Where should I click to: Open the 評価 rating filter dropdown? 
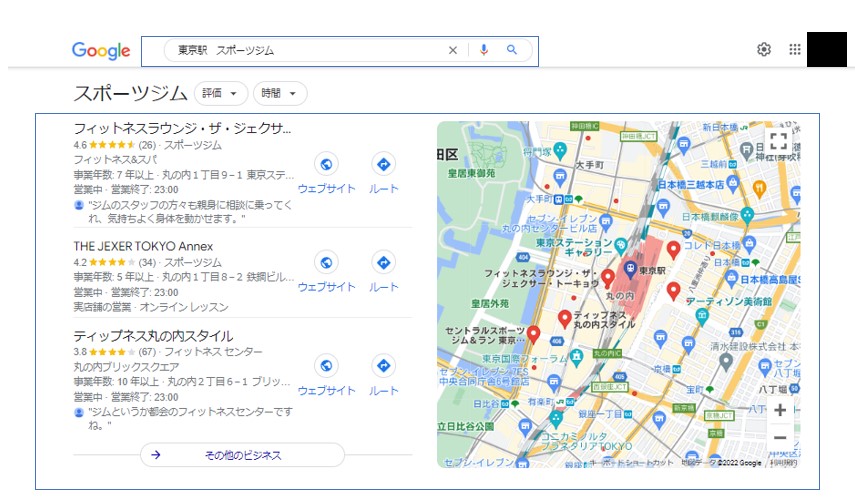pyautogui.click(x=220, y=93)
